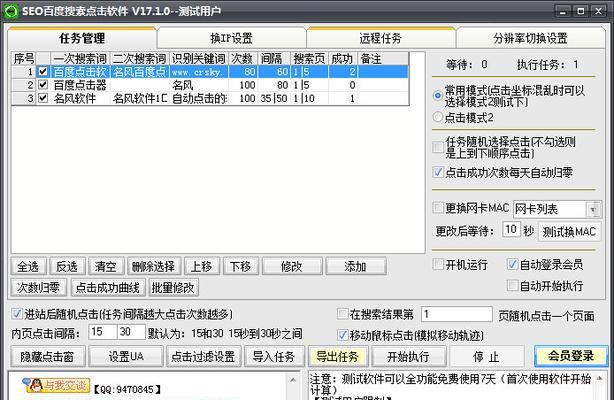Move task up with 上移 button
Screen dimensions: 614x400
(202, 267)
